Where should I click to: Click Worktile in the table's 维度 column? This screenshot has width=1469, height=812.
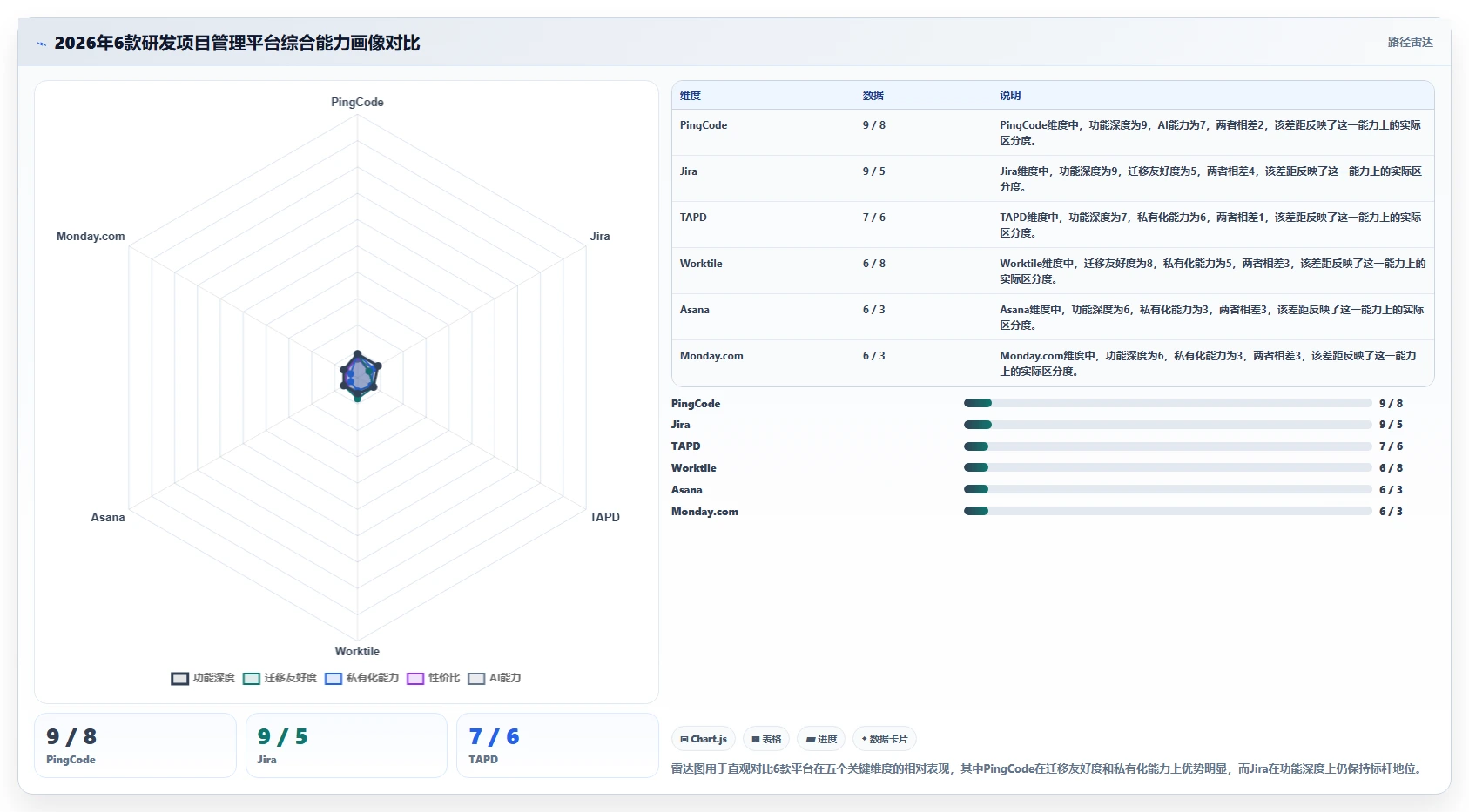coord(701,264)
